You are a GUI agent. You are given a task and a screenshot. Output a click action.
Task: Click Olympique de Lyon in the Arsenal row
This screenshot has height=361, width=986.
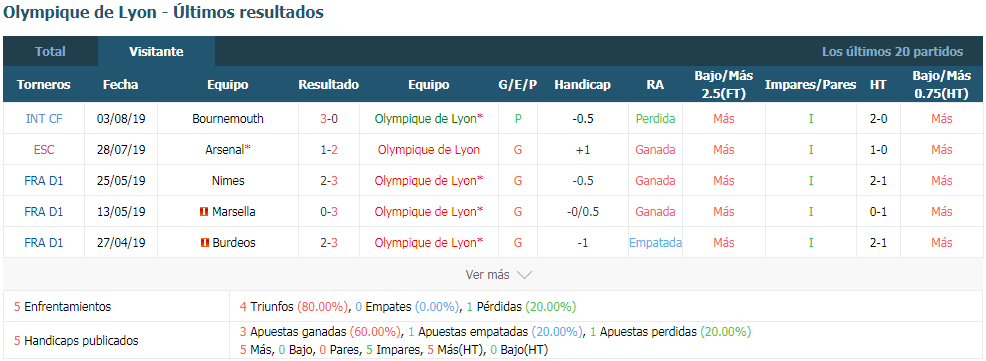point(429,150)
